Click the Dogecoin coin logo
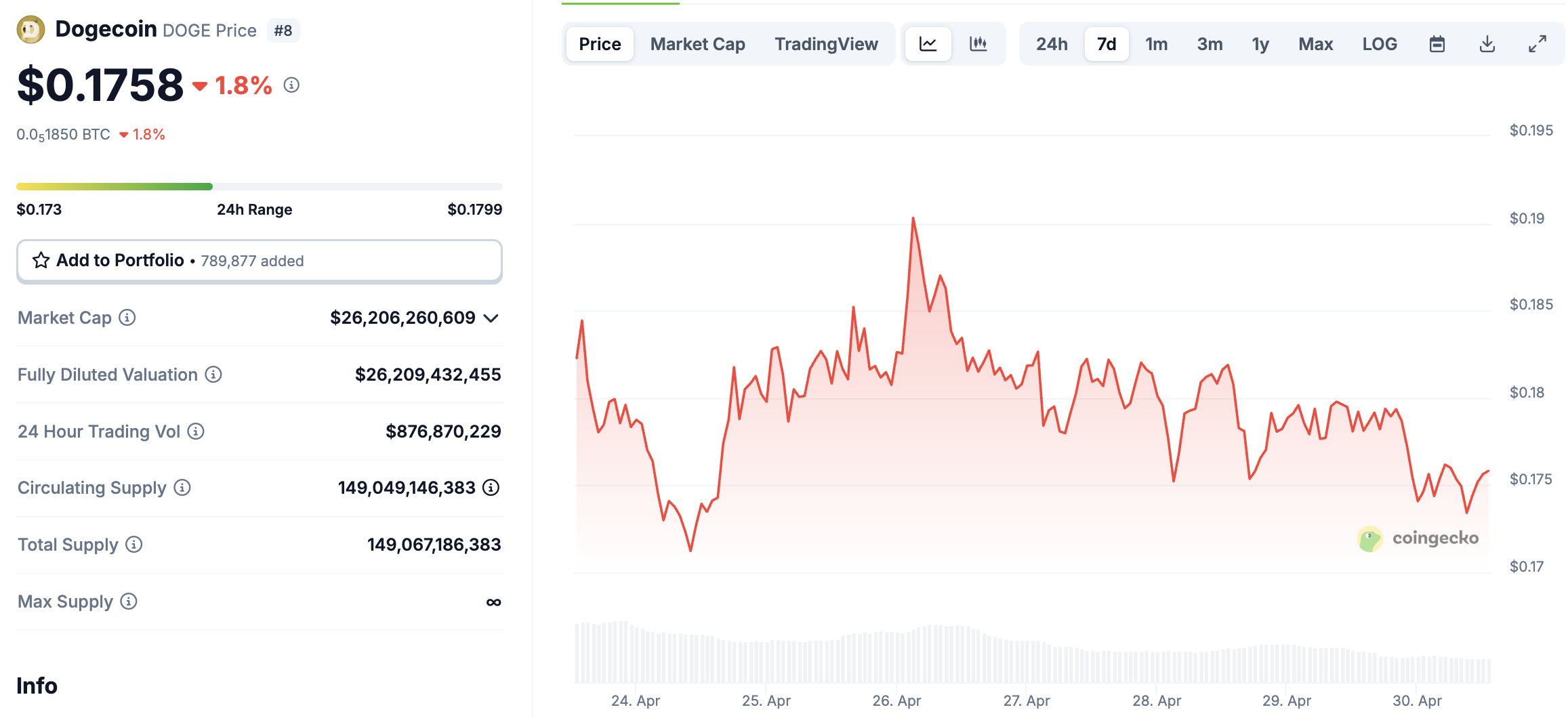 [30, 30]
